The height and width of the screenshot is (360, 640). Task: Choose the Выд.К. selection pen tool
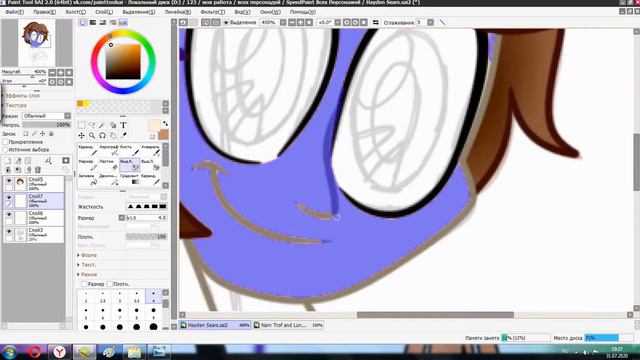click(x=130, y=165)
